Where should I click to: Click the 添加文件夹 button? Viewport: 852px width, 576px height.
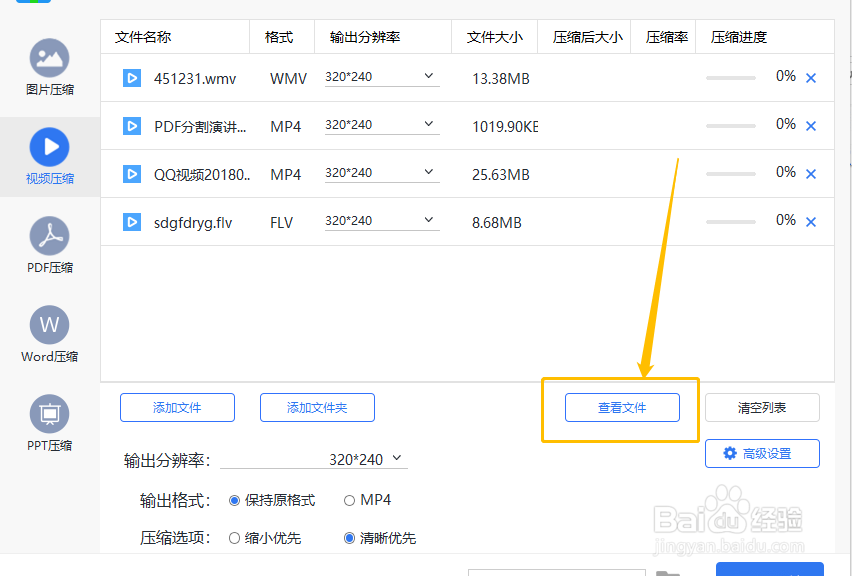coord(317,408)
